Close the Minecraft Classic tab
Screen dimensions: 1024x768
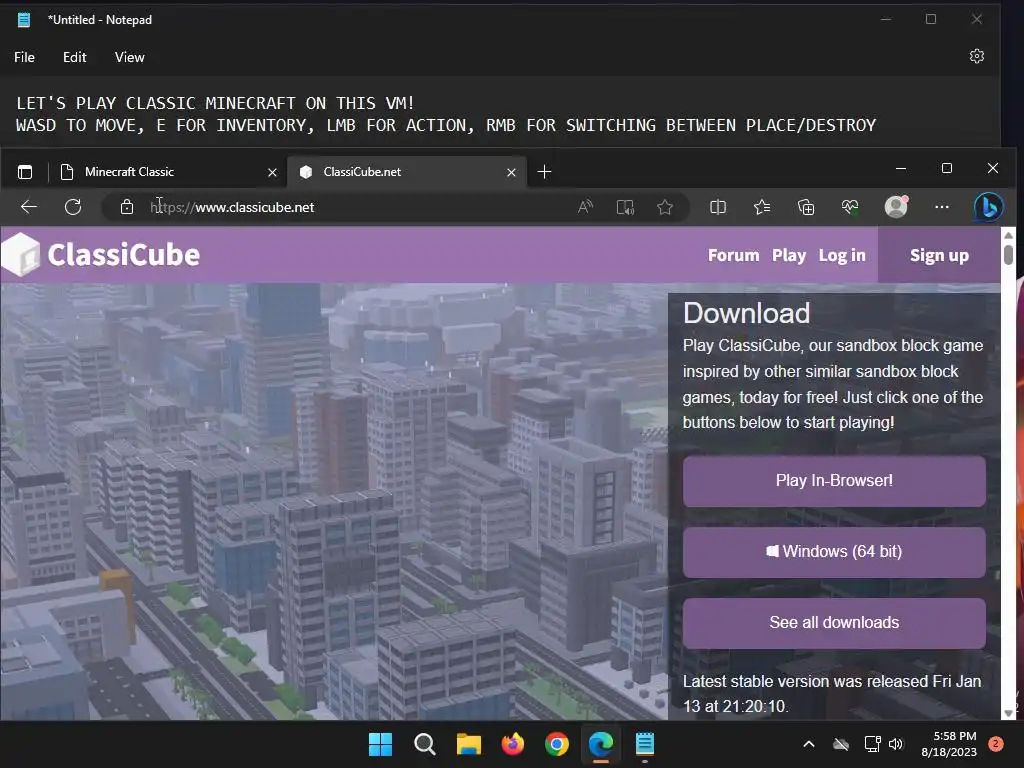point(272,172)
